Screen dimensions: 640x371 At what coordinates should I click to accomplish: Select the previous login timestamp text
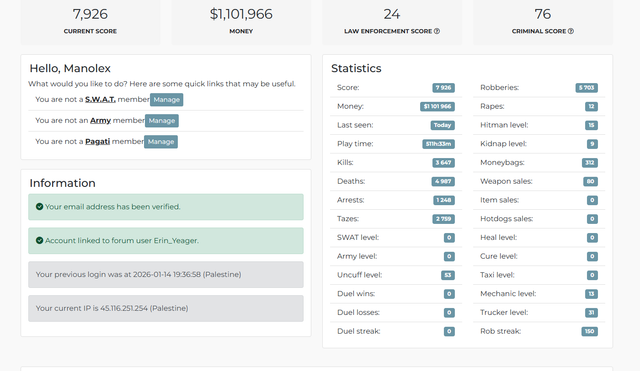coord(138,274)
